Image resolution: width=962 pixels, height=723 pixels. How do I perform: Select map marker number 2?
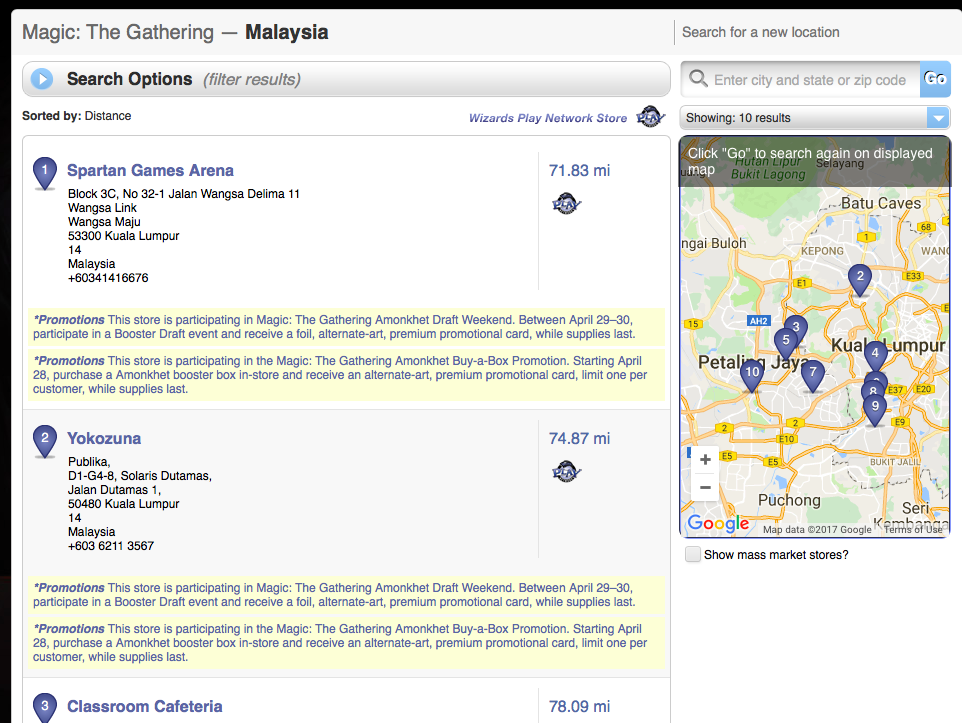860,279
